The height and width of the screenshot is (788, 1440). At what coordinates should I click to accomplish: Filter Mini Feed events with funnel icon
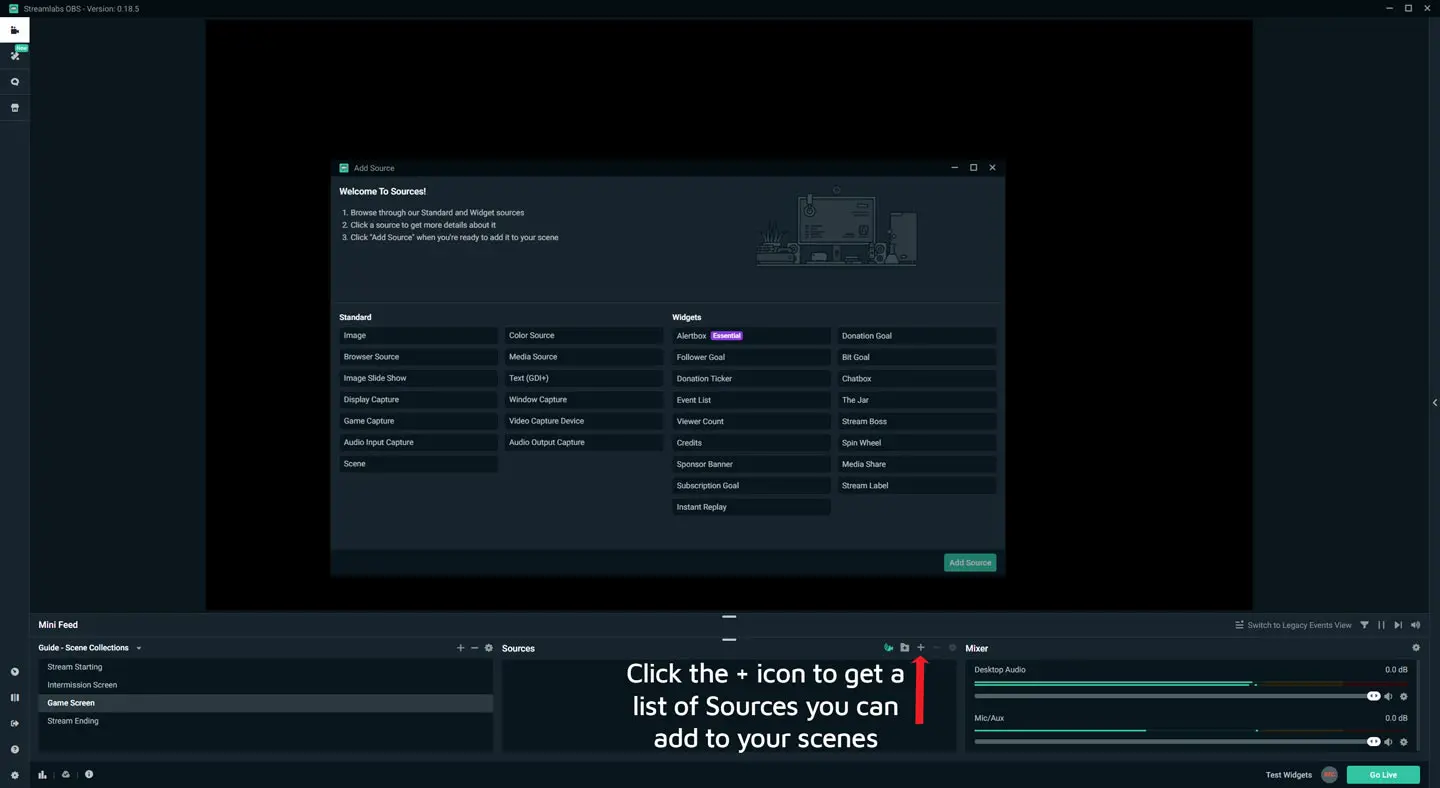pos(1364,625)
